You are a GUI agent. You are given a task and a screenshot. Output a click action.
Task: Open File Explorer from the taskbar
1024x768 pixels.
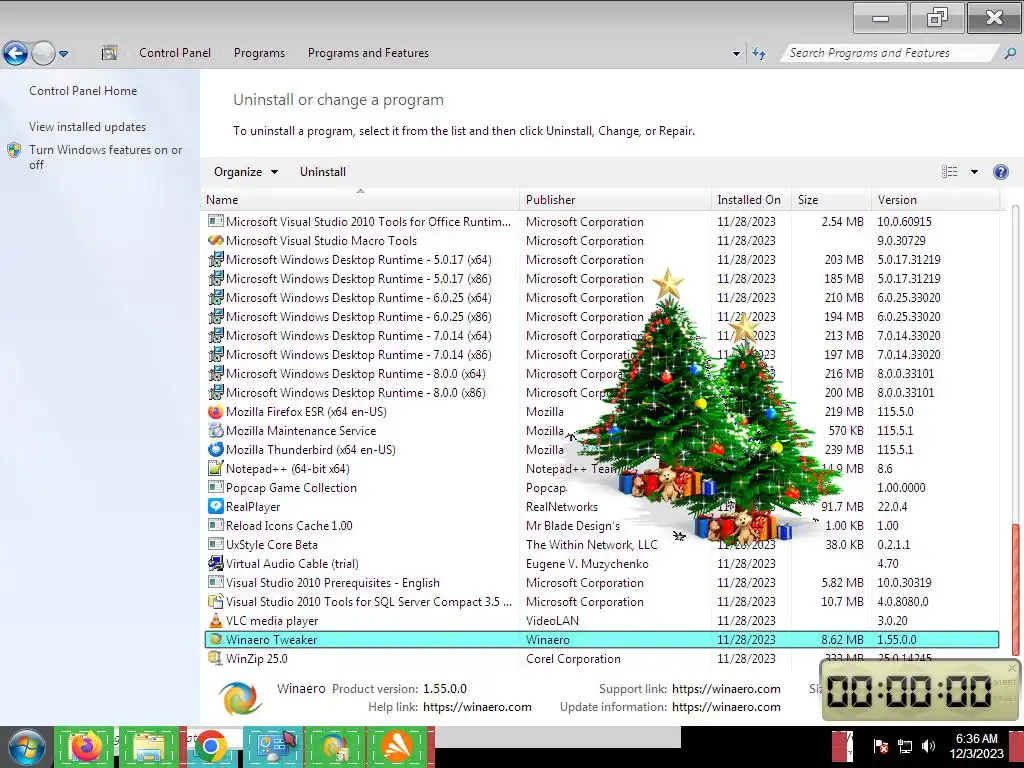[150, 747]
